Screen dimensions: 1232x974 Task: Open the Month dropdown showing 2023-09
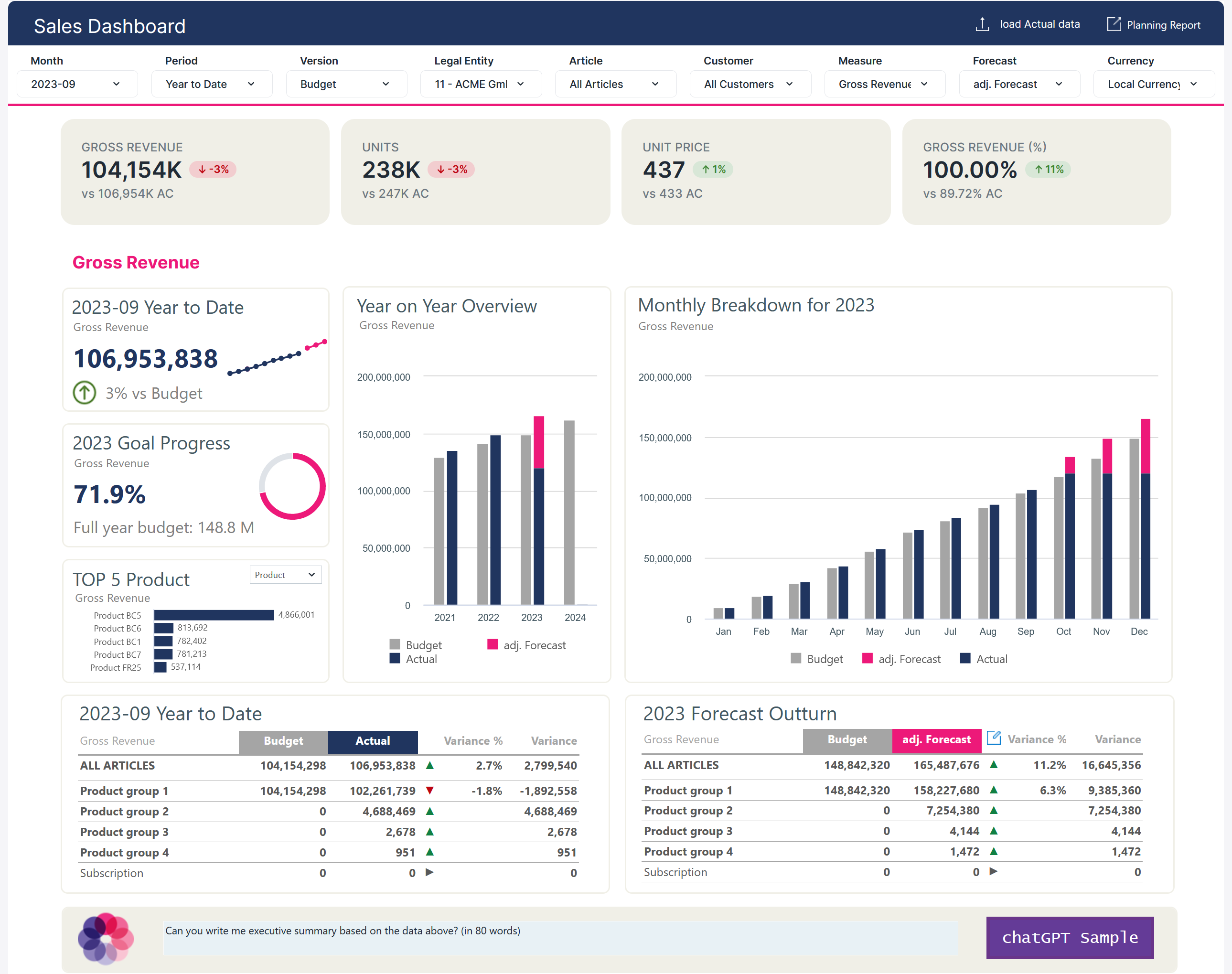click(76, 85)
